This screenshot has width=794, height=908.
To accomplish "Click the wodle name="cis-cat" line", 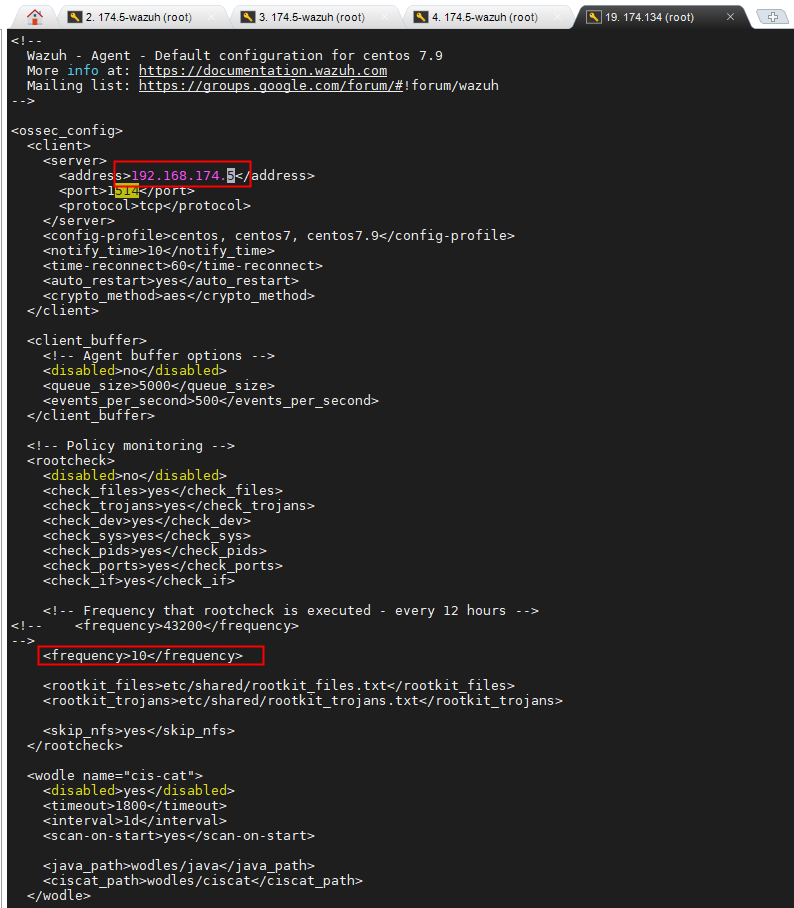I will click(x=115, y=776).
